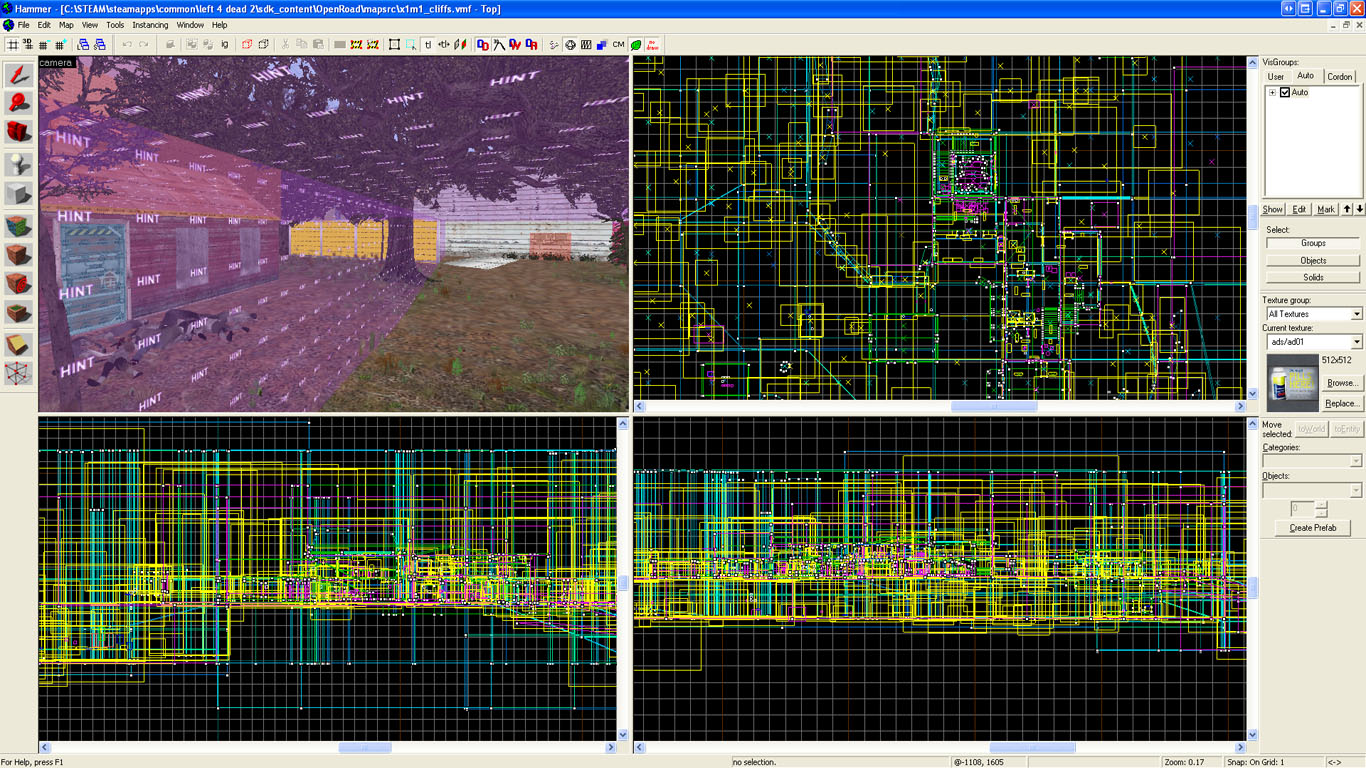Expand the Auto visgroup tree node

(1272, 93)
